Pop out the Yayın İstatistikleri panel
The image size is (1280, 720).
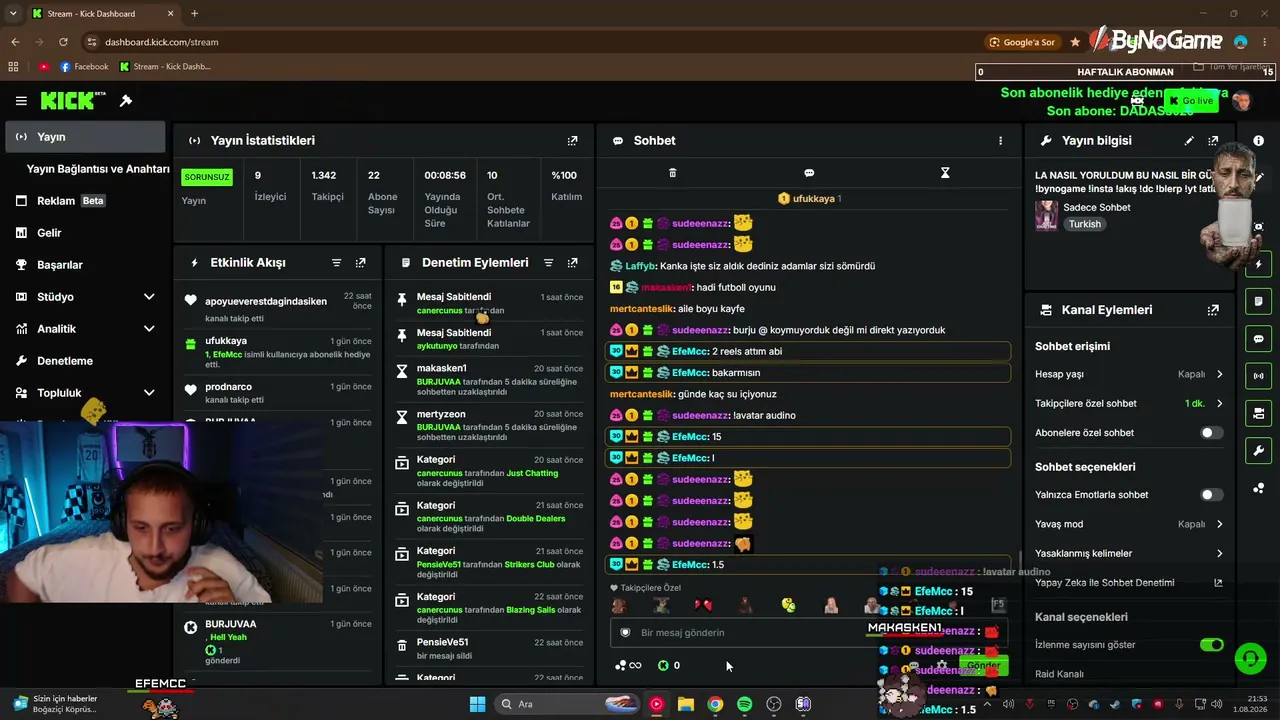(572, 141)
